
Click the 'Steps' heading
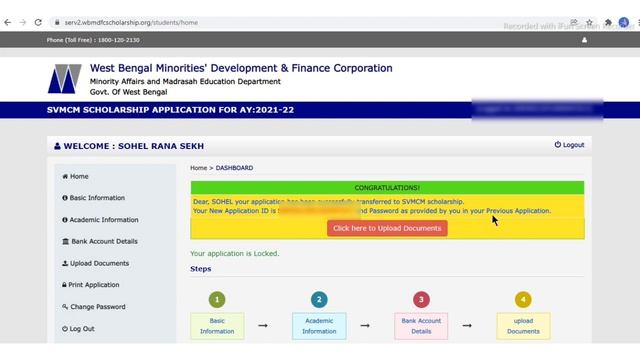(x=200, y=269)
